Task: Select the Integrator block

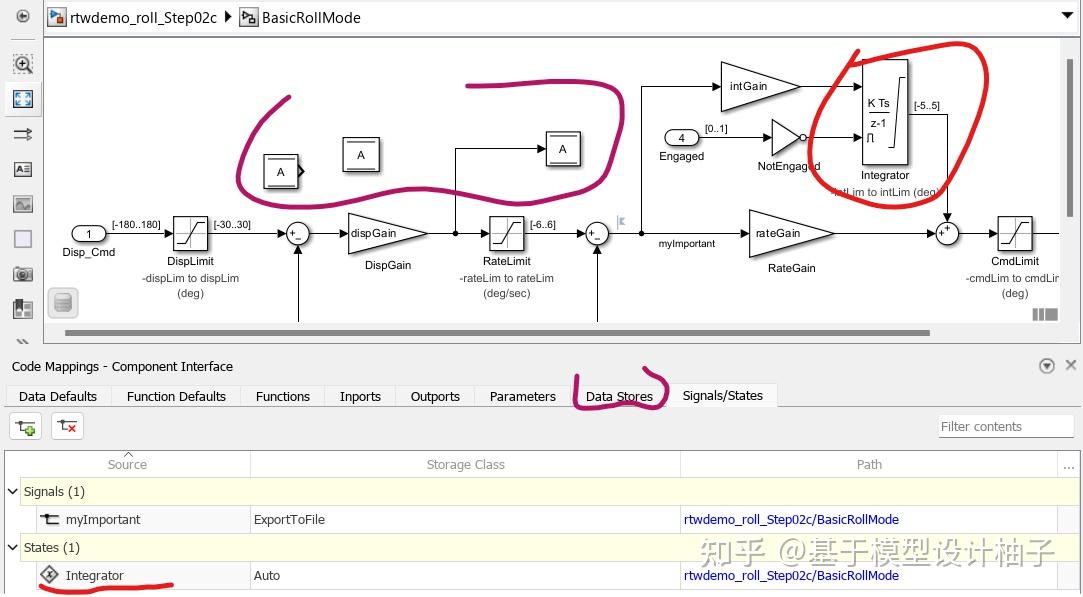Action: click(885, 112)
